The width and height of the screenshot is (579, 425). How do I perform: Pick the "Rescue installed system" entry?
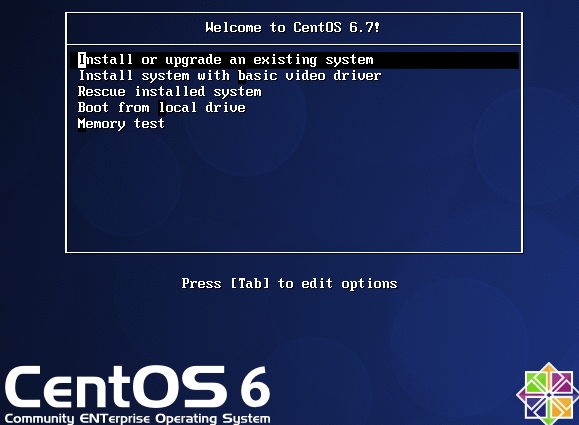pos(169,92)
